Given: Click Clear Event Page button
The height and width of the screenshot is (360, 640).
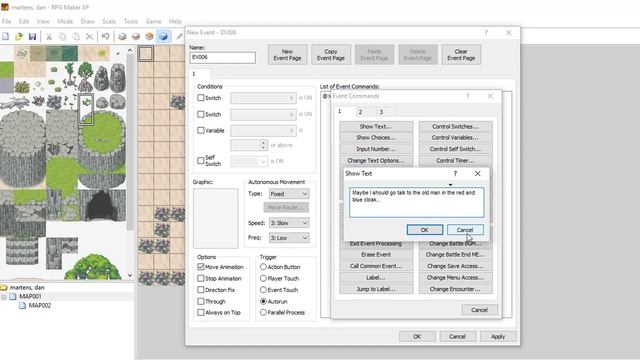Looking at the screenshot, I should pyautogui.click(x=461, y=55).
